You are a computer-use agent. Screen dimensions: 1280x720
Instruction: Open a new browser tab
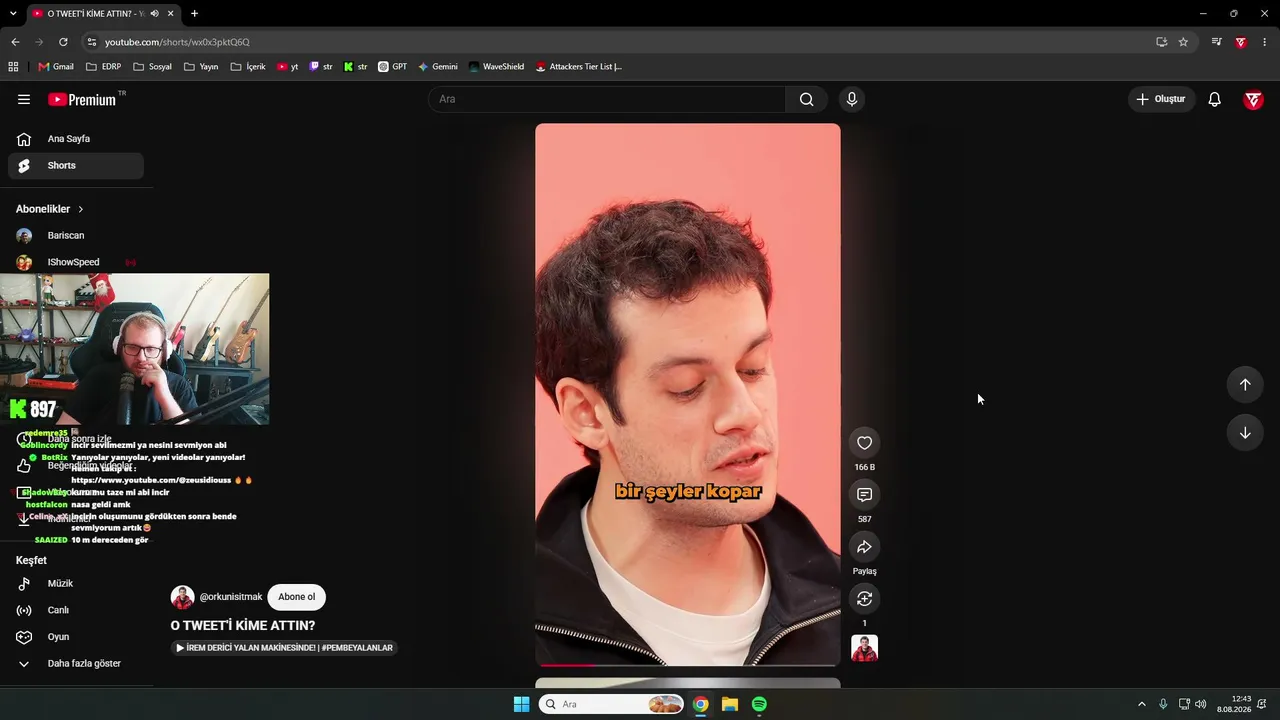click(x=194, y=14)
